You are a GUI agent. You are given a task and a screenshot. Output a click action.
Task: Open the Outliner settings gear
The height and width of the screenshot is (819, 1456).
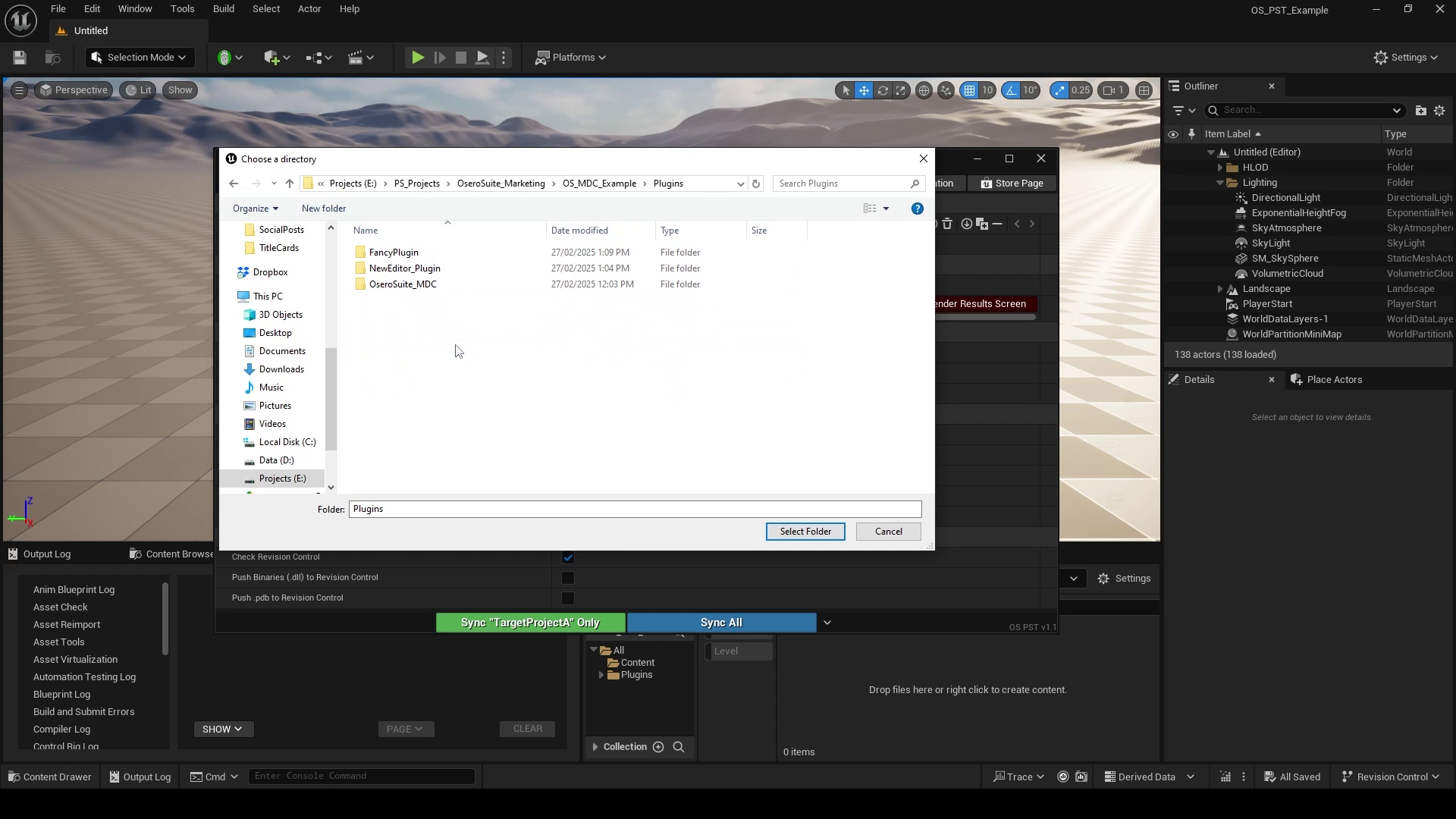pyautogui.click(x=1439, y=111)
